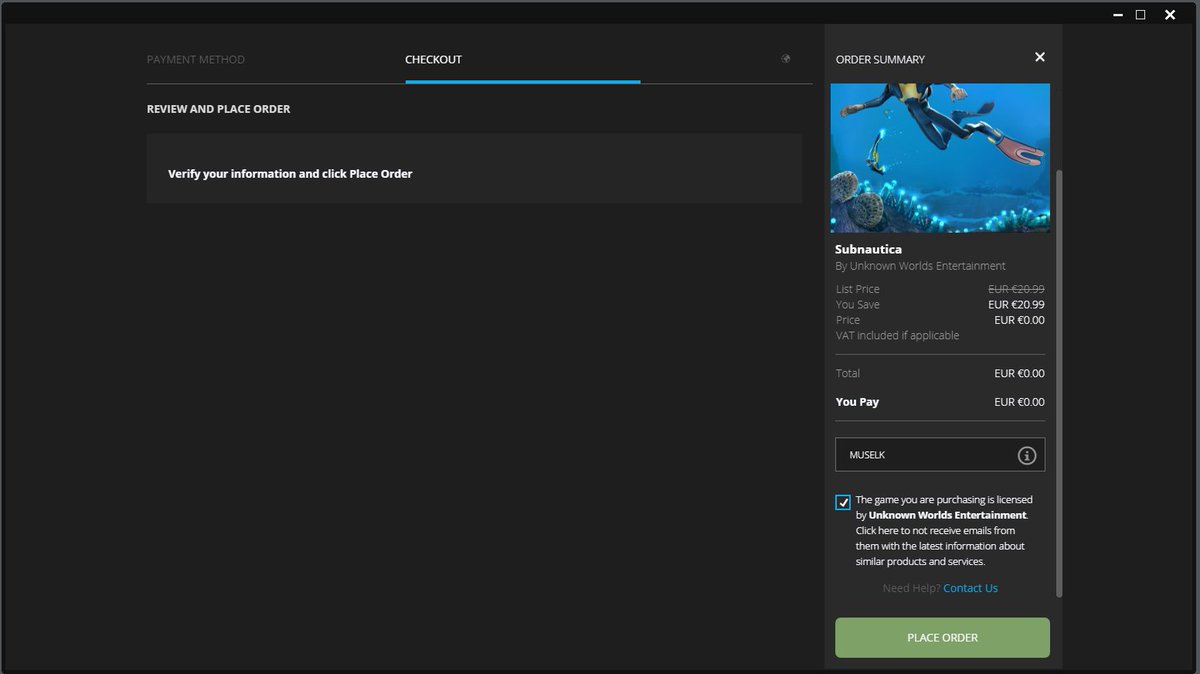Click the Total label
The image size is (1200, 674).
click(x=848, y=373)
